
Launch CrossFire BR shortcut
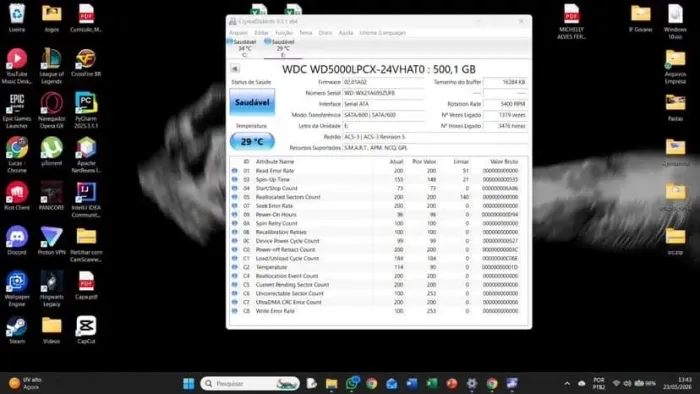pos(86,62)
